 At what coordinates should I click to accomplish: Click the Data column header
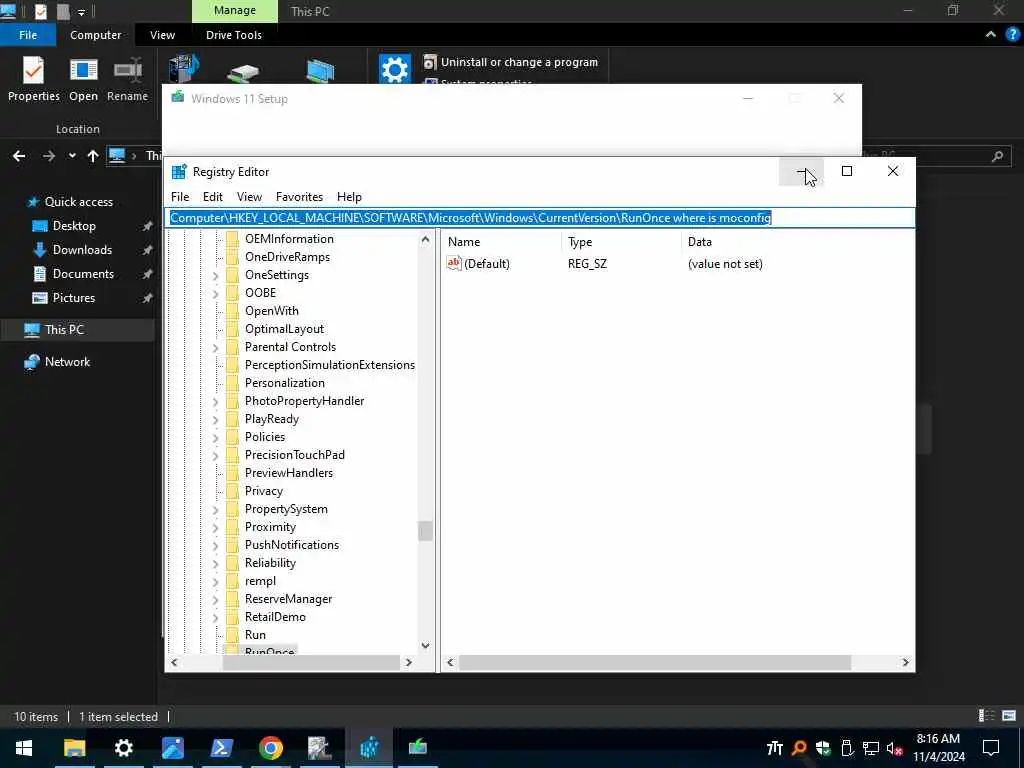pos(699,242)
